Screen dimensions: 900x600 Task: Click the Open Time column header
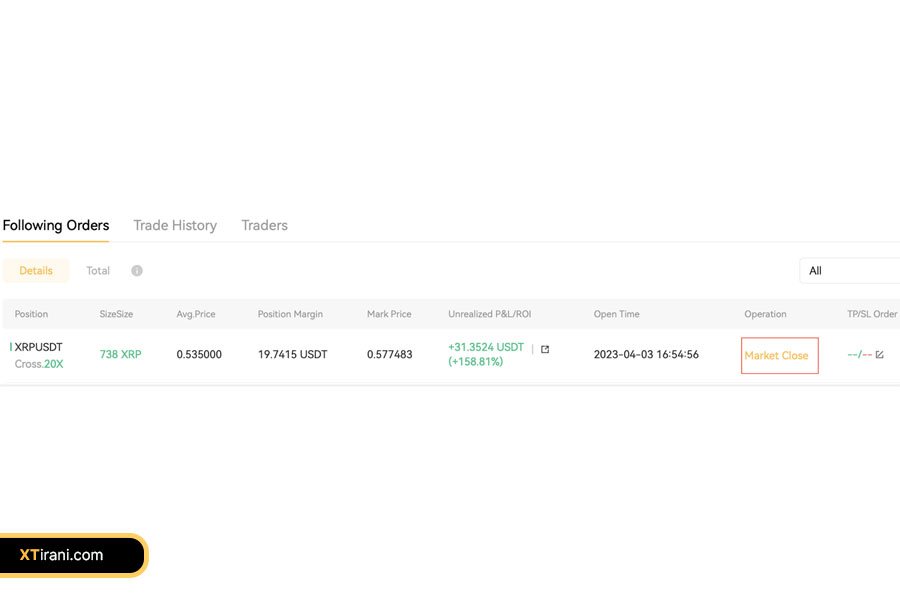tap(616, 314)
